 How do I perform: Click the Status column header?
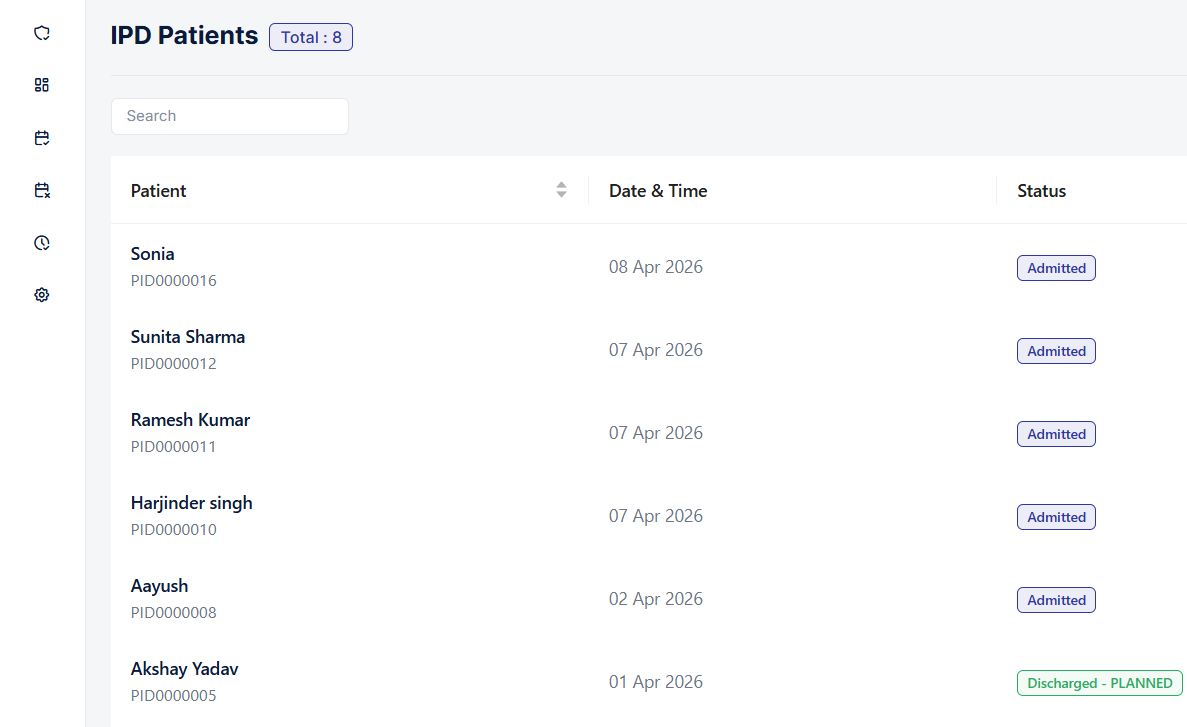tap(1041, 191)
